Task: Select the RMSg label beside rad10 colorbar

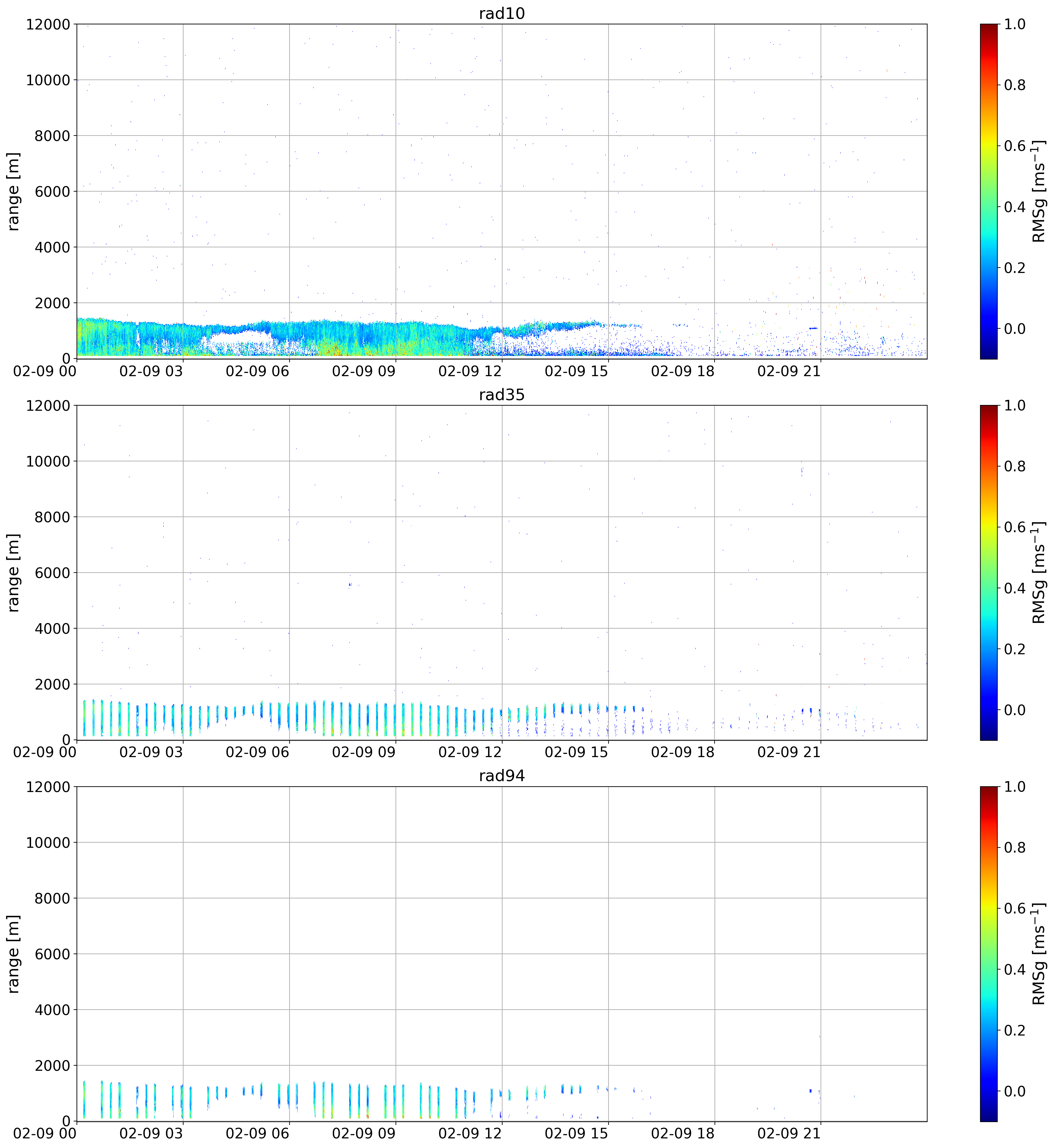Action: (1040, 191)
